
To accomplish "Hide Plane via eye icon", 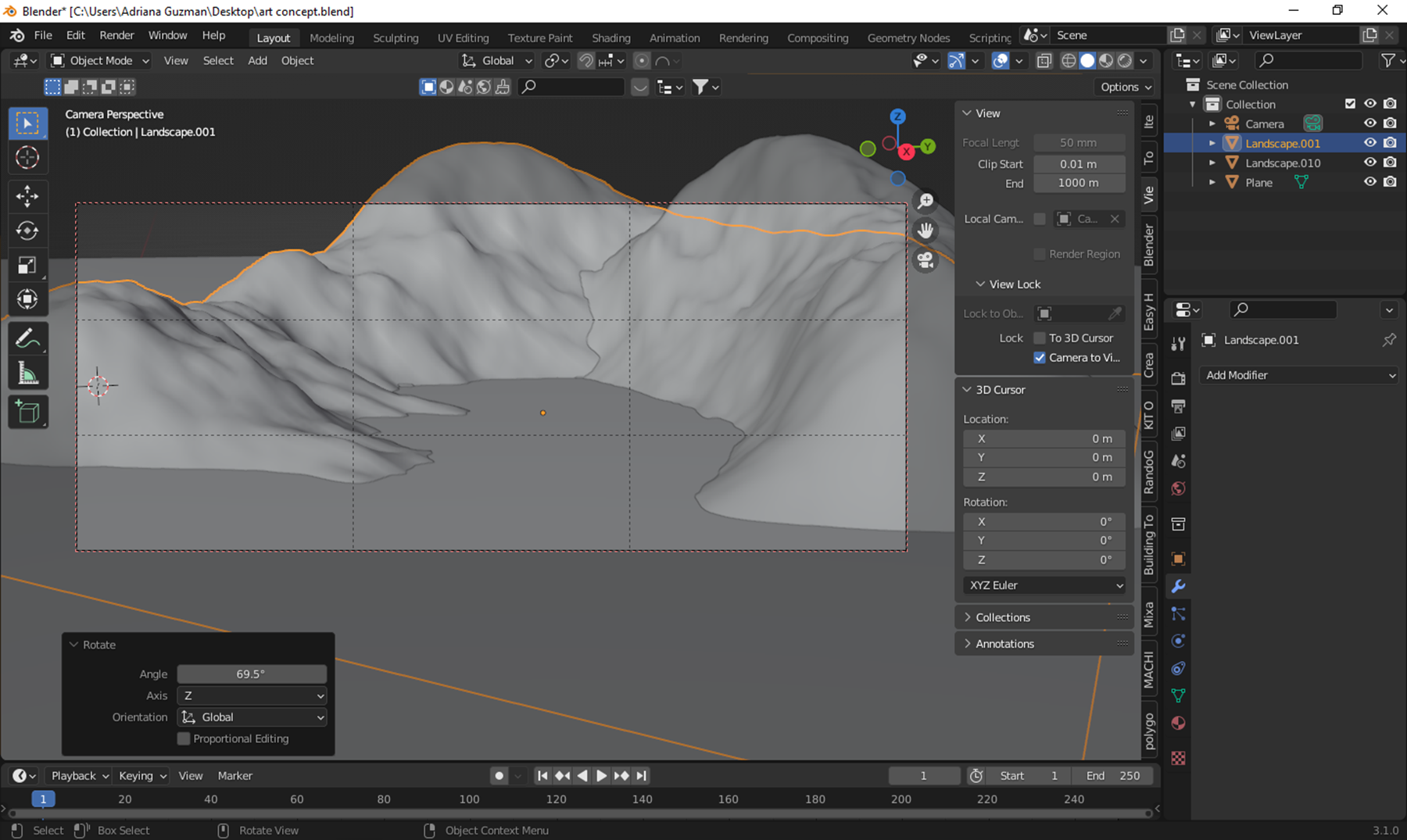I will (x=1369, y=182).
